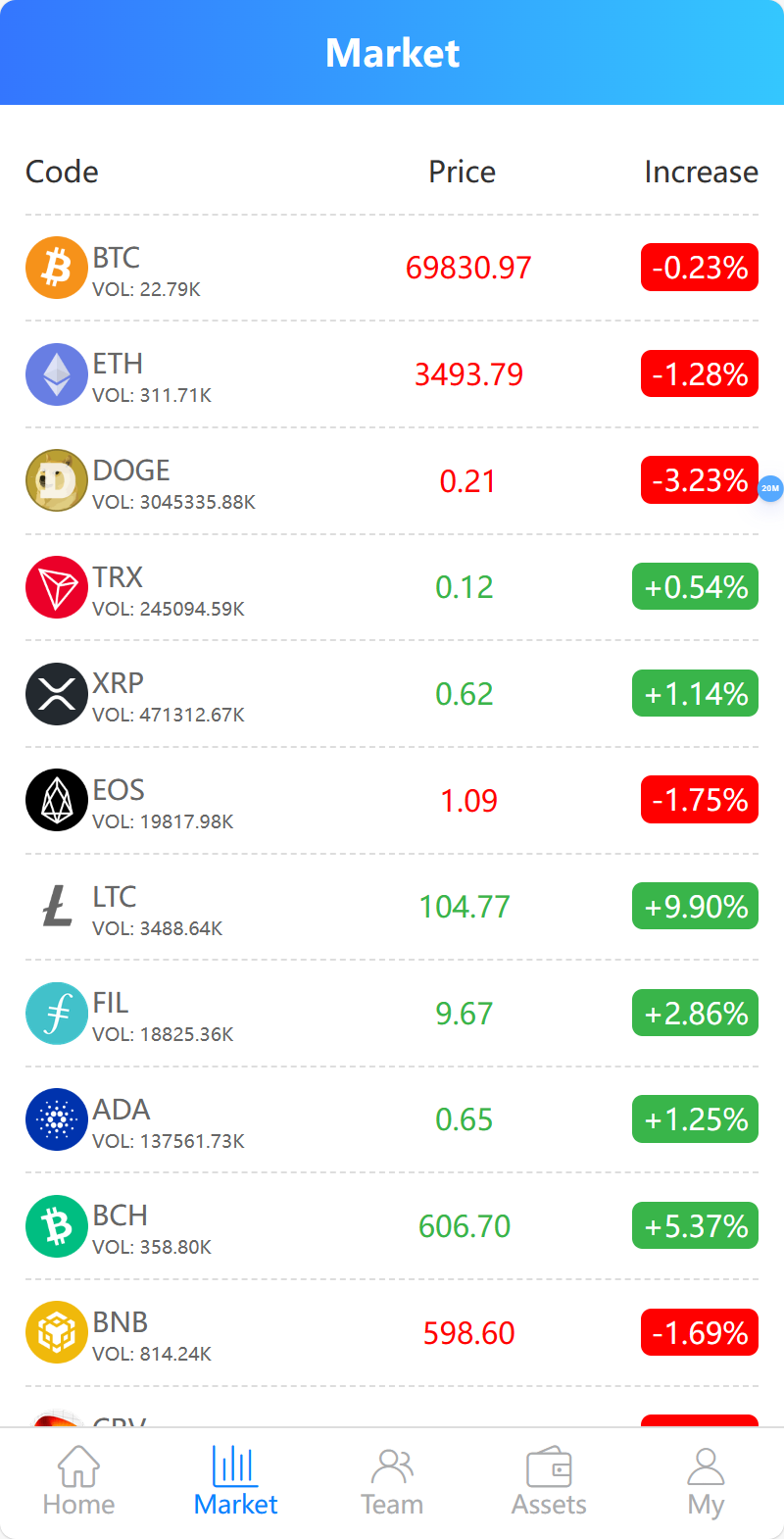Image resolution: width=784 pixels, height=1539 pixels.
Task: Click the Litecoin LTC icon
Action: (x=57, y=907)
